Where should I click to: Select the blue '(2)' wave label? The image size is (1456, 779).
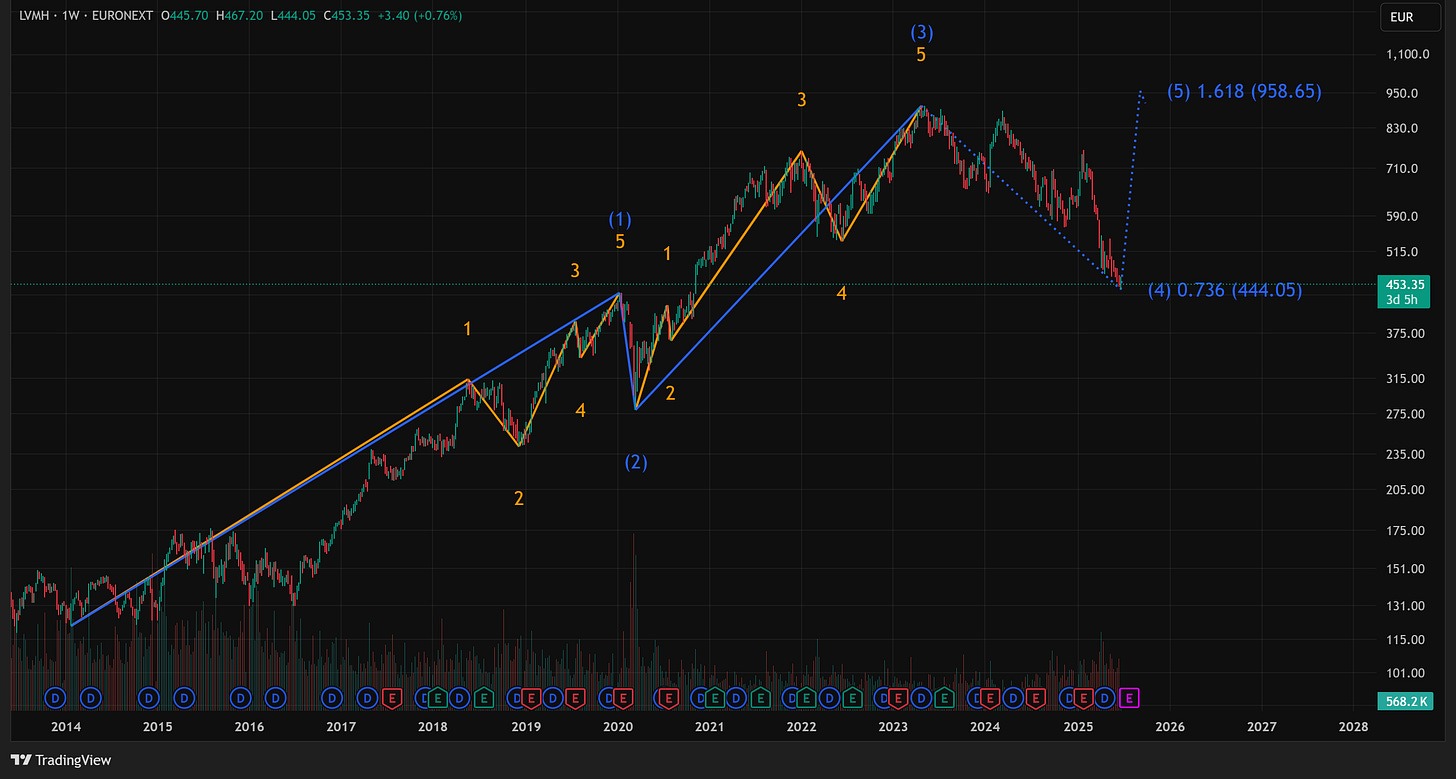tap(636, 462)
